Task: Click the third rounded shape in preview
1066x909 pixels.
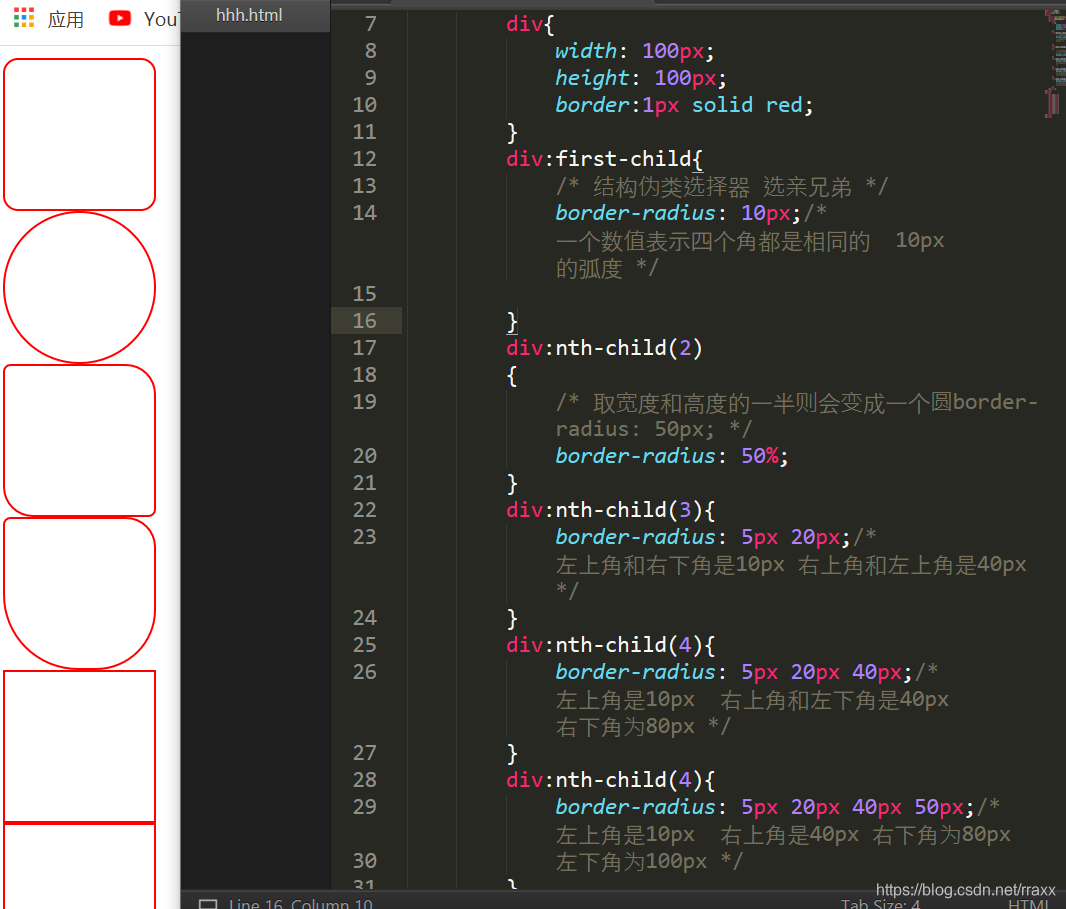Action: point(80,440)
